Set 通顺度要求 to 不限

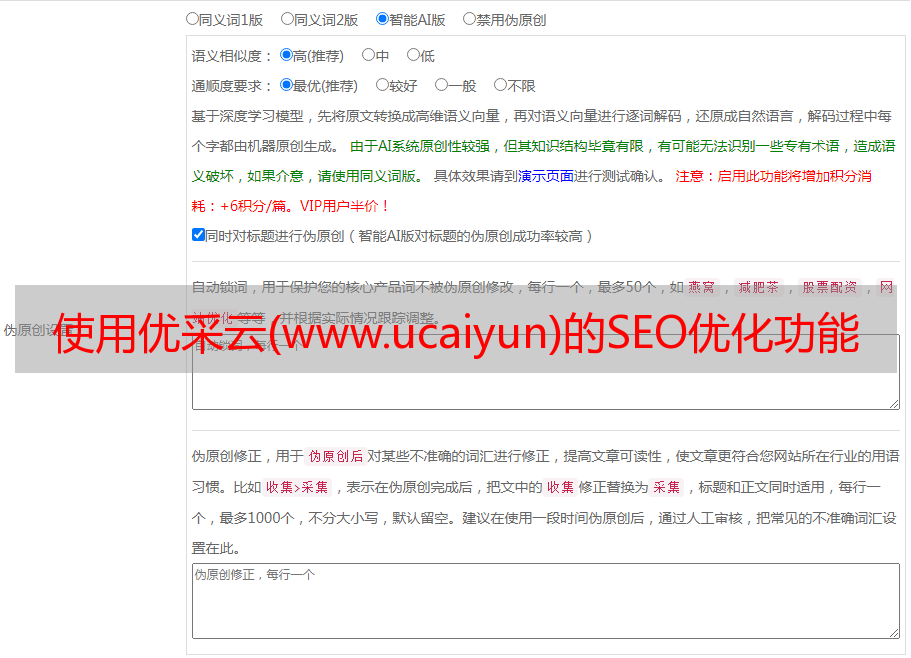[500, 85]
